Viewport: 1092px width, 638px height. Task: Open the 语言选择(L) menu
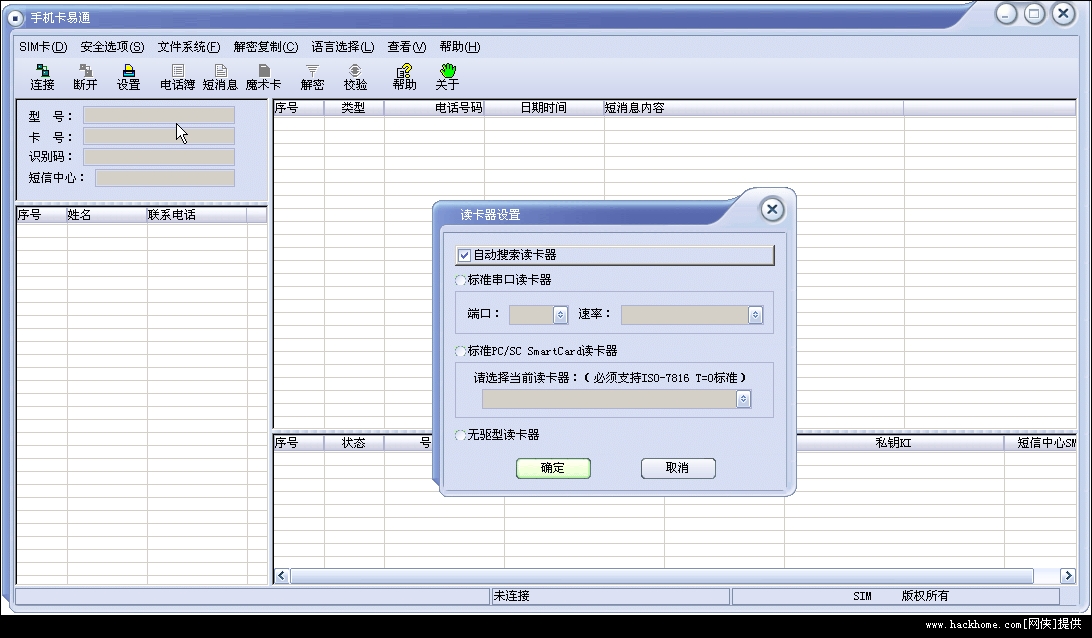click(x=343, y=47)
